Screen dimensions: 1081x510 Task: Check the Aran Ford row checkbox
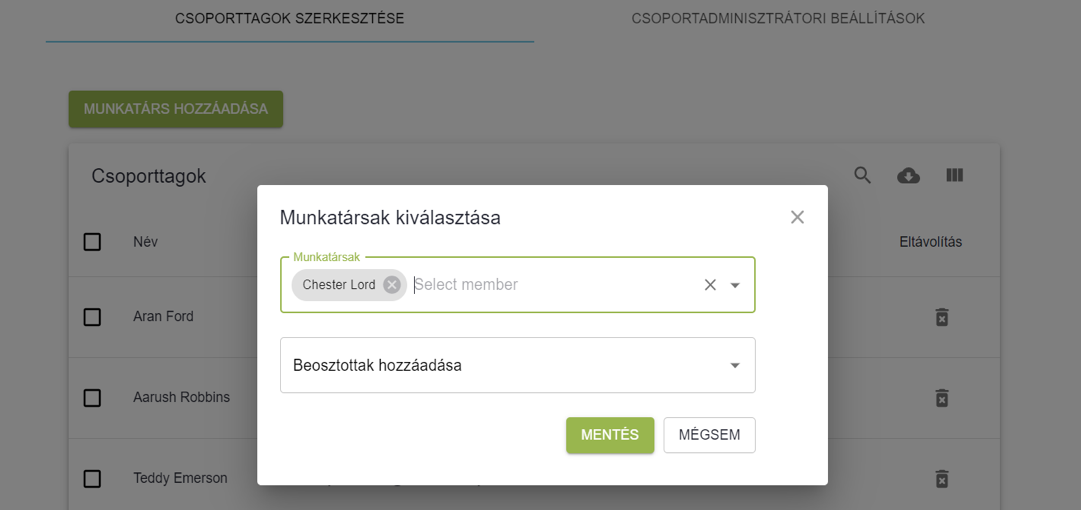tap(92, 317)
